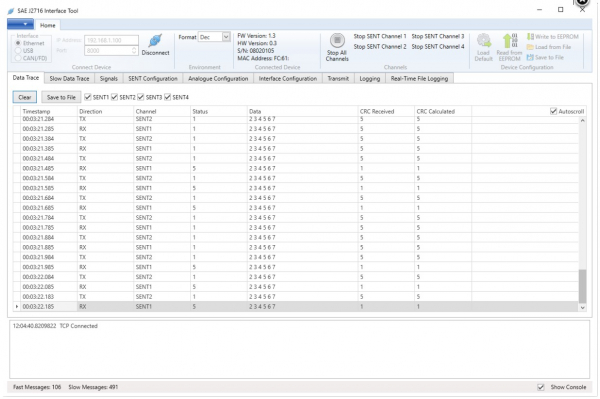Click the Stop All Channels icon
This screenshot has height=399, width=600.
pyautogui.click(x=337, y=40)
